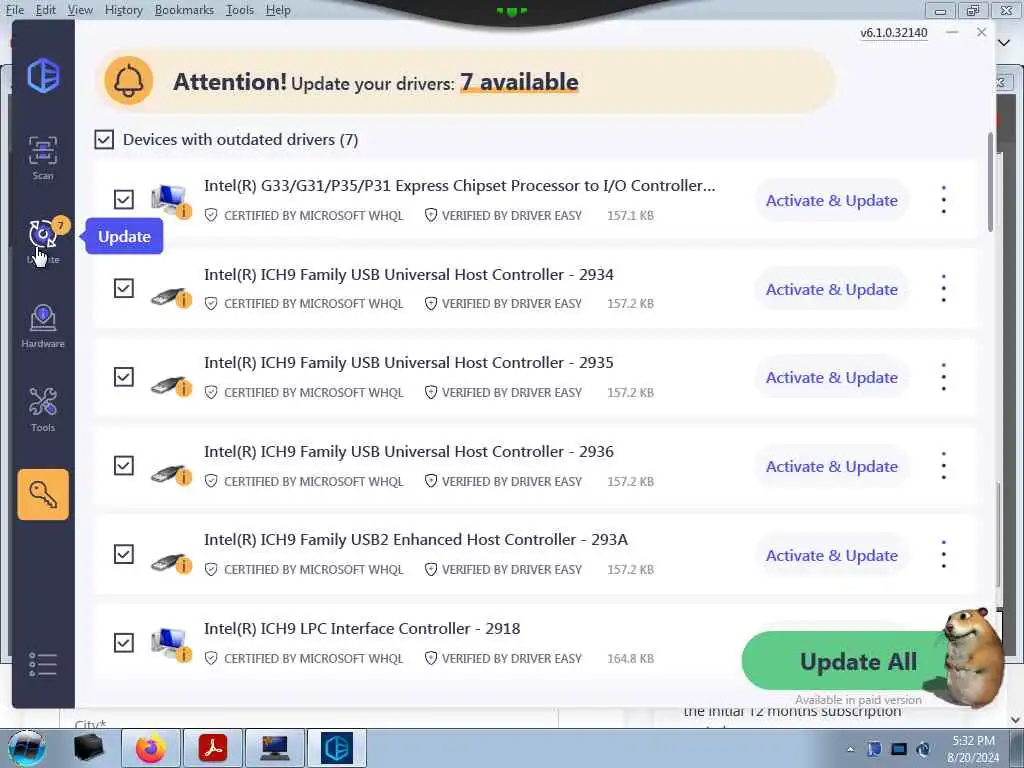Image resolution: width=1024 pixels, height=768 pixels.
Task: Open the View menu in Firefox
Action: point(80,10)
